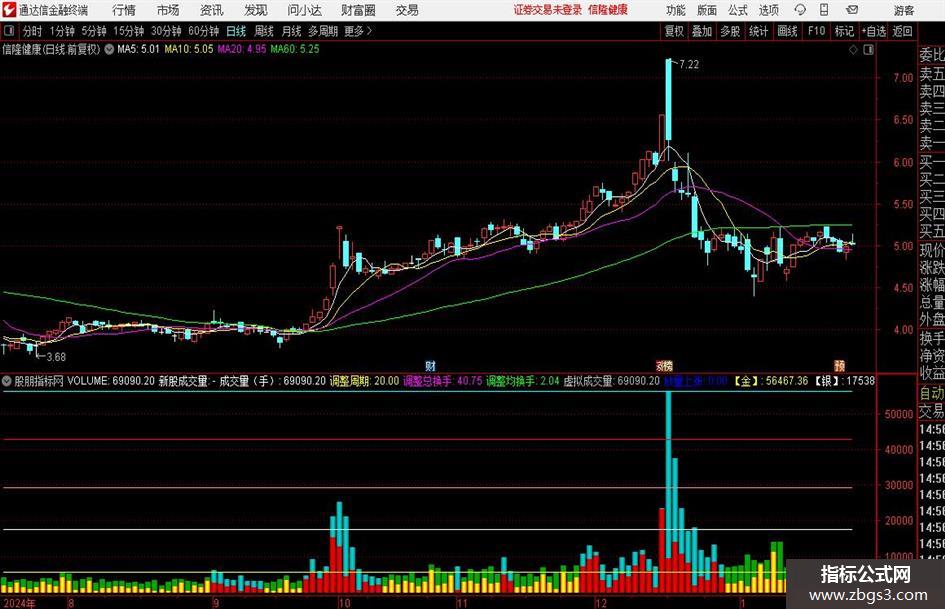The height and width of the screenshot is (609, 945).
Task: Click the red 信隆健康 link in title bar
Action: point(608,10)
